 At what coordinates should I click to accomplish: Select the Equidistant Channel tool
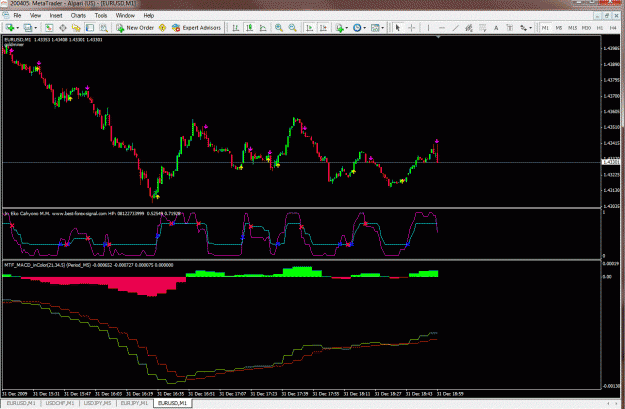(x=469, y=28)
